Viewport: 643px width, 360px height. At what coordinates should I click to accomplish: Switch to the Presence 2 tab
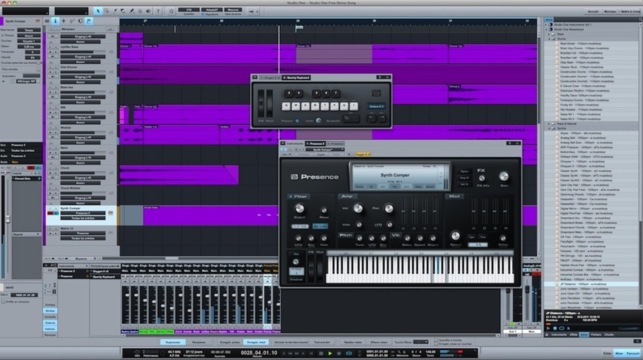pyautogui.click(x=315, y=144)
